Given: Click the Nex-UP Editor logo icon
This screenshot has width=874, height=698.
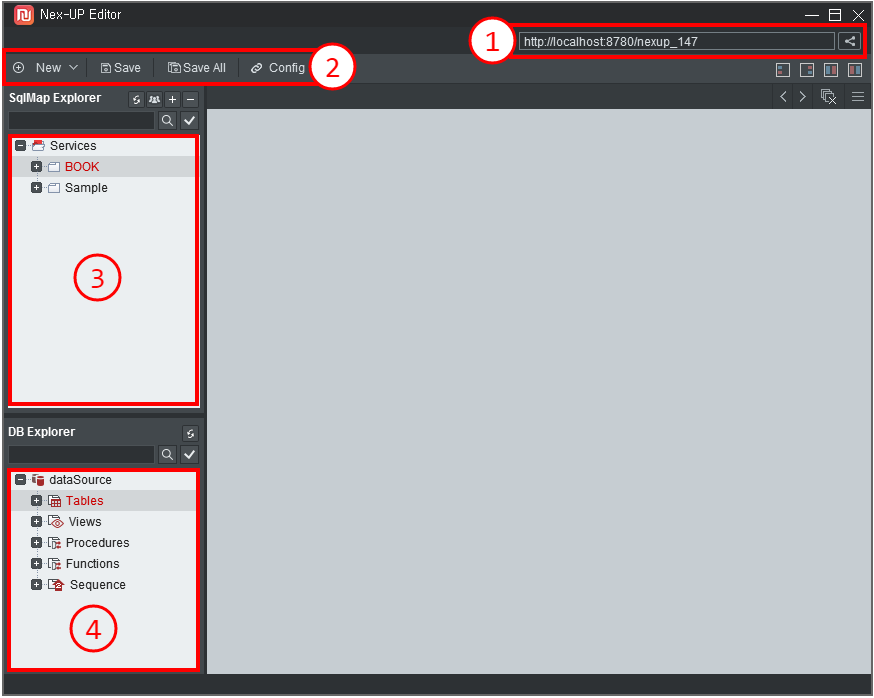Looking at the screenshot, I should point(23,15).
